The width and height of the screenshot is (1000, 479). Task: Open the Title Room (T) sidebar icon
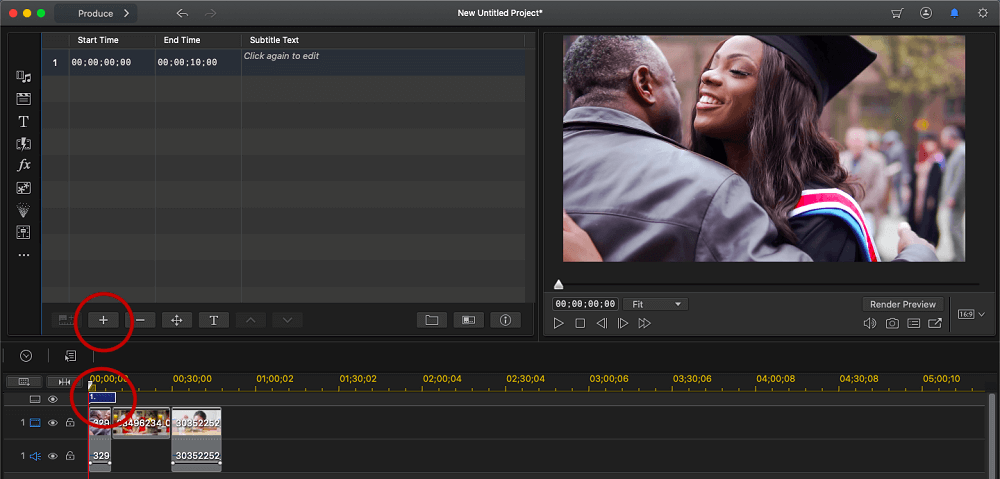tap(24, 121)
